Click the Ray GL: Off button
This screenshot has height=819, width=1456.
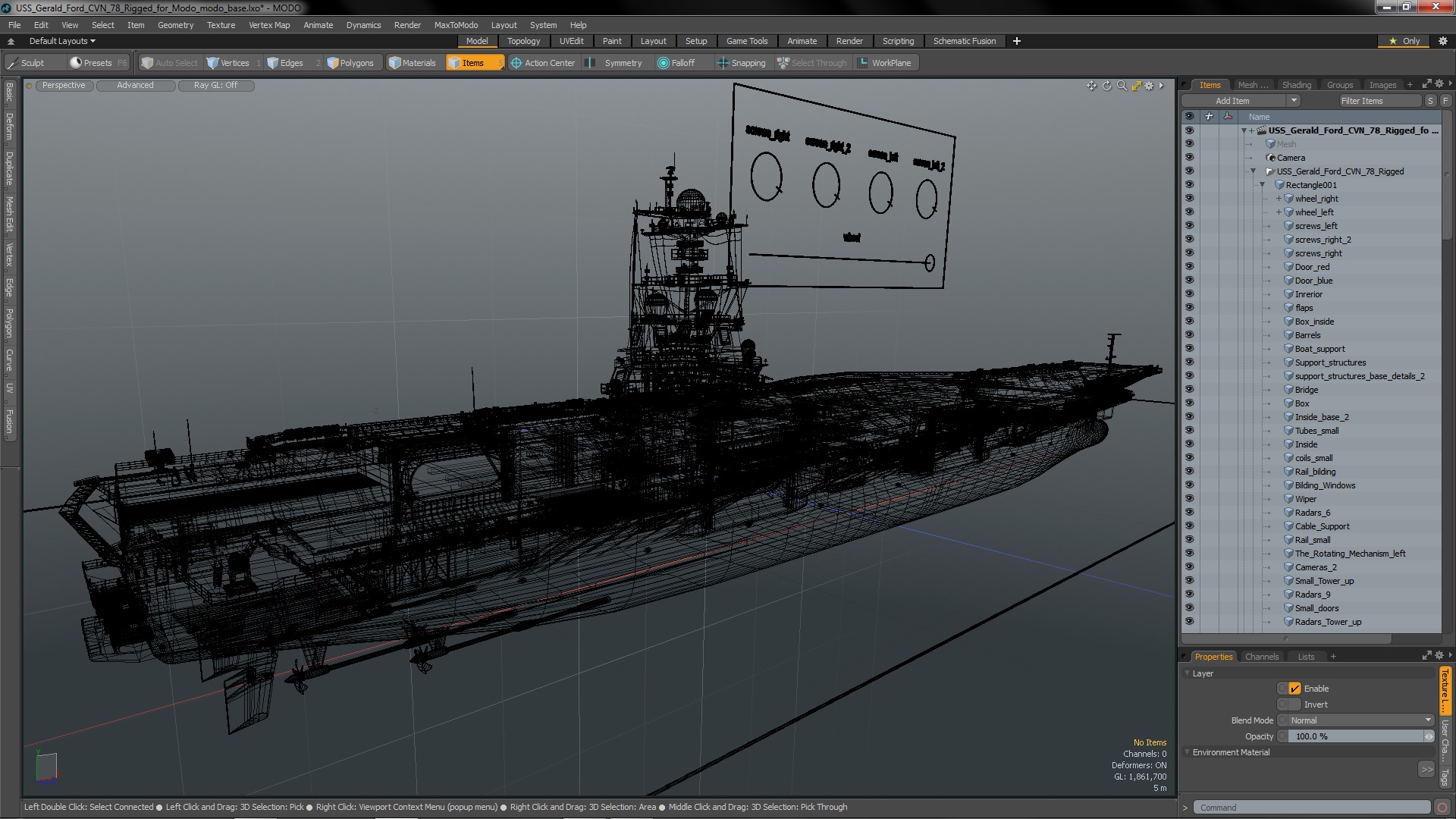coord(215,86)
